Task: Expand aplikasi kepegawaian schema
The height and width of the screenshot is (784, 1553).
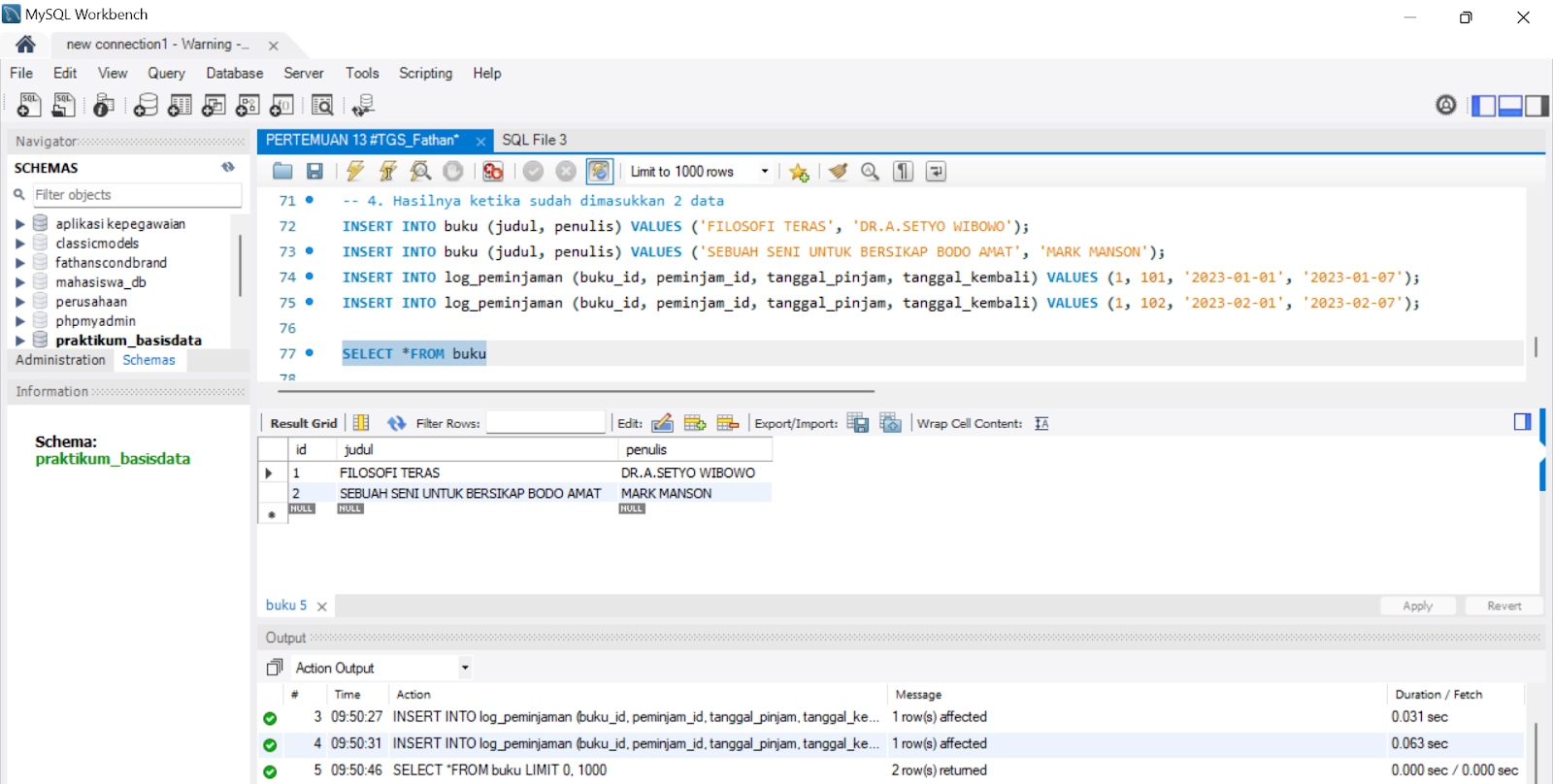Action: (20, 224)
